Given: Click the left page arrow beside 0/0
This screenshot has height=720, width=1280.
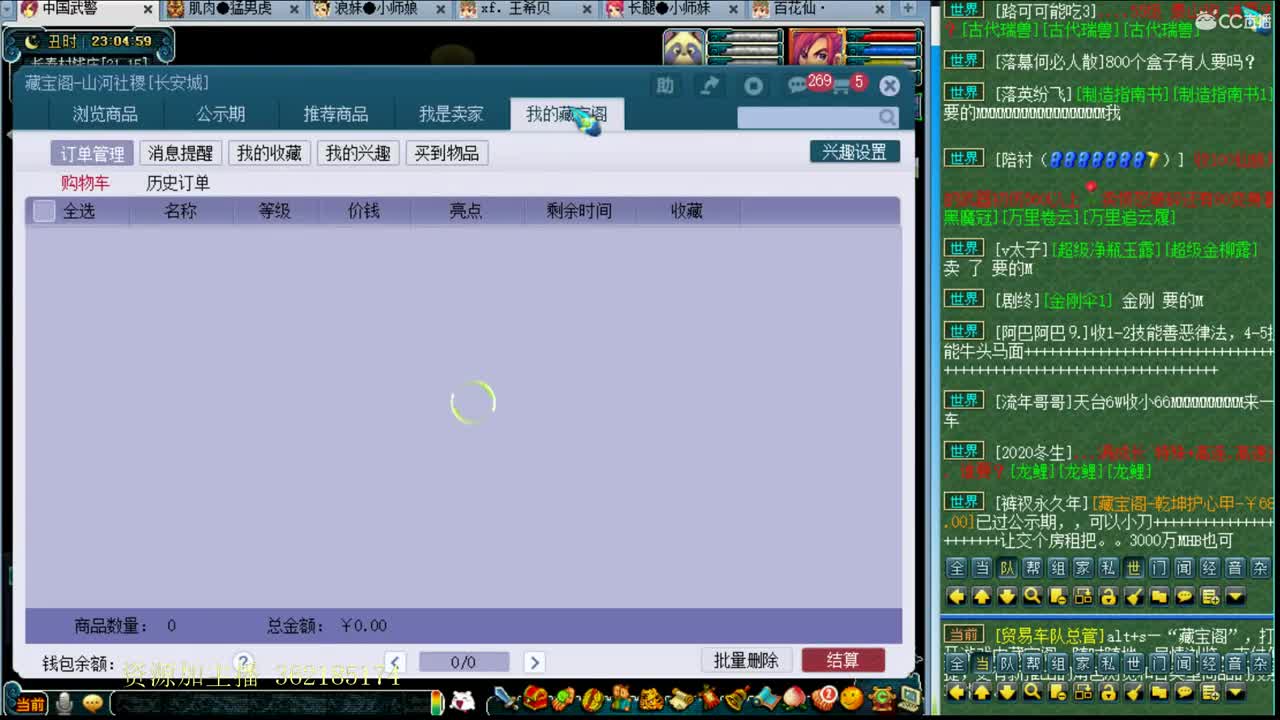Looking at the screenshot, I should (x=396, y=661).
